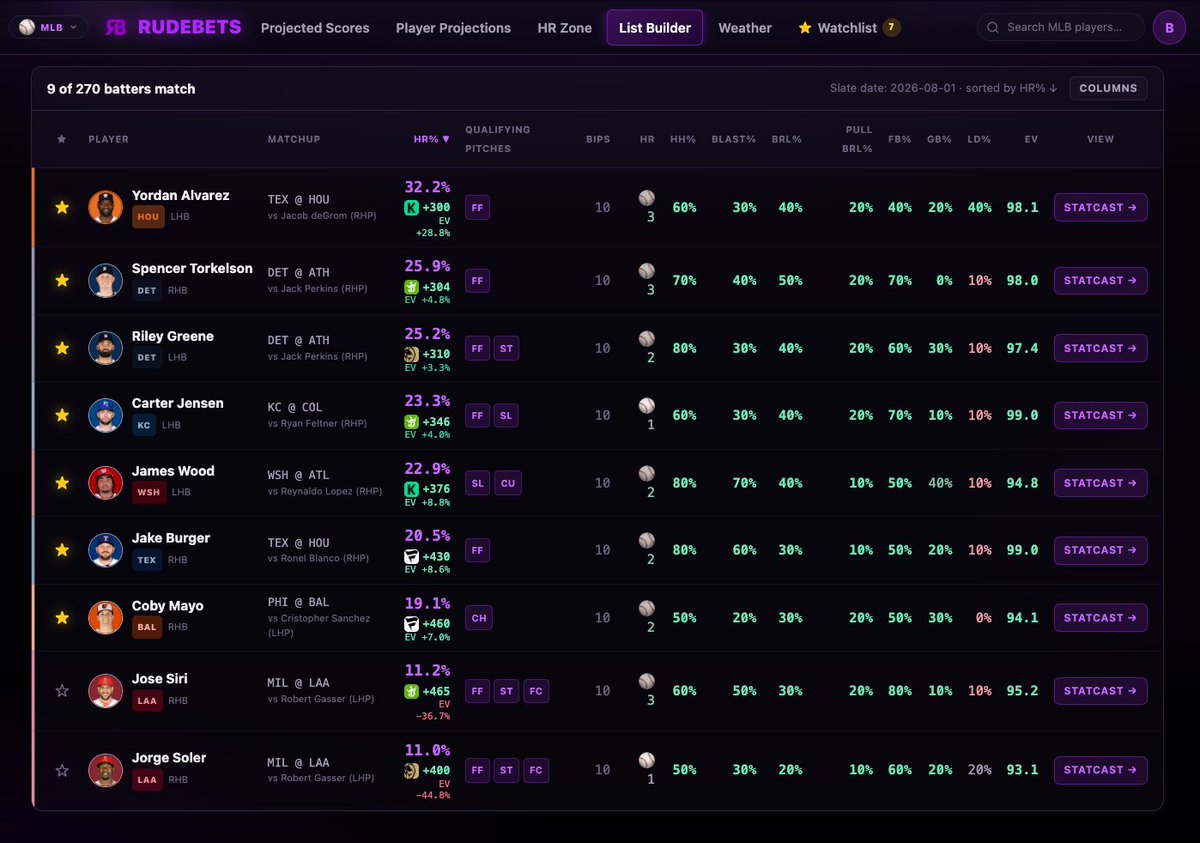Open James Wood STATCAST view
This screenshot has height=843, width=1200.
tap(1100, 483)
